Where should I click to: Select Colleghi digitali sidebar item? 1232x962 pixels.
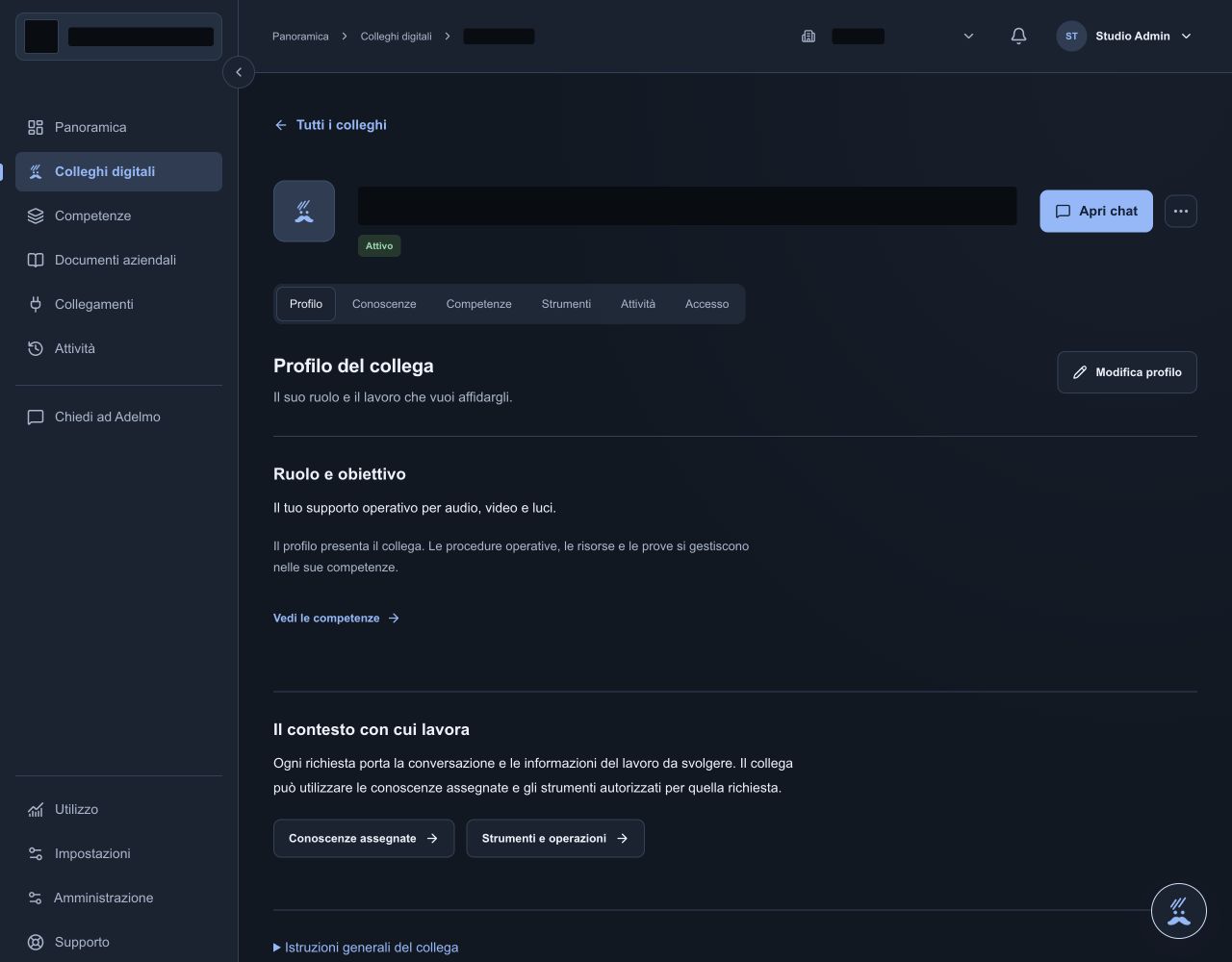coord(118,171)
